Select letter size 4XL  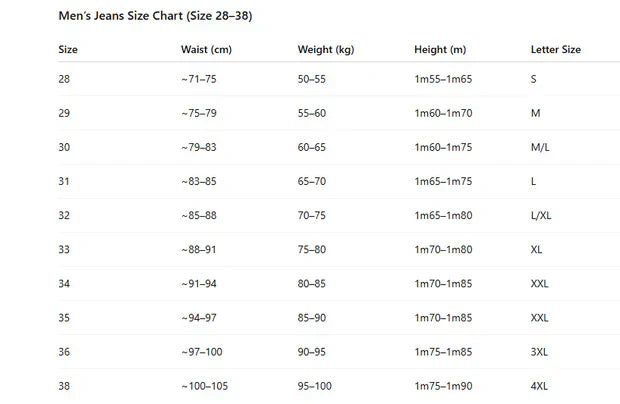click(x=539, y=386)
